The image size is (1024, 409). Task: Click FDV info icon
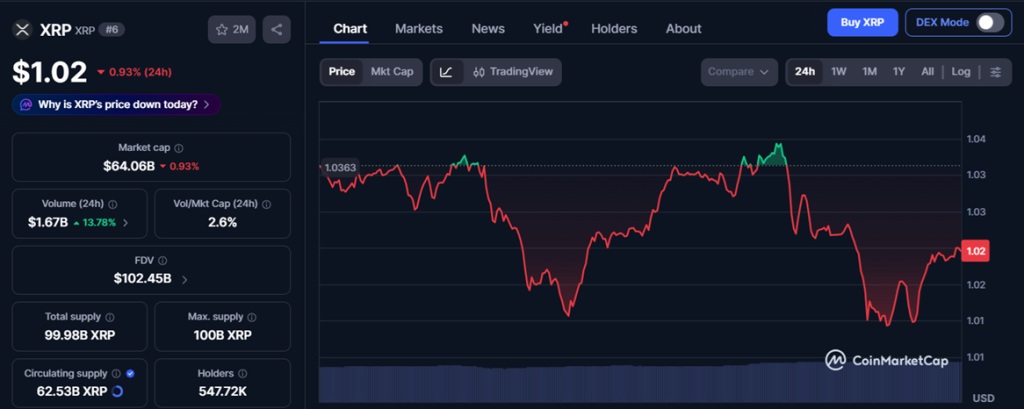pyautogui.click(x=163, y=261)
